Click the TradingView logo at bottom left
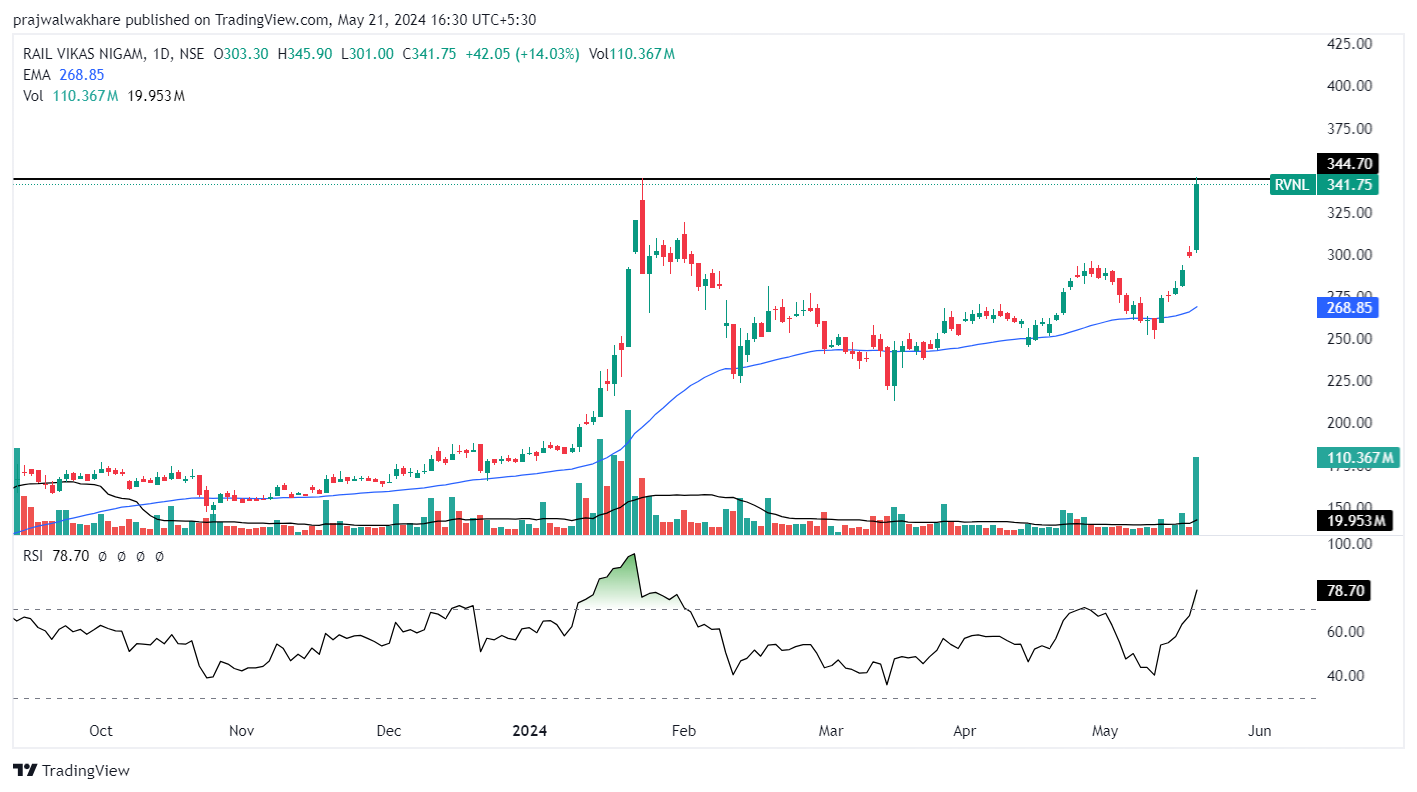 point(71,770)
